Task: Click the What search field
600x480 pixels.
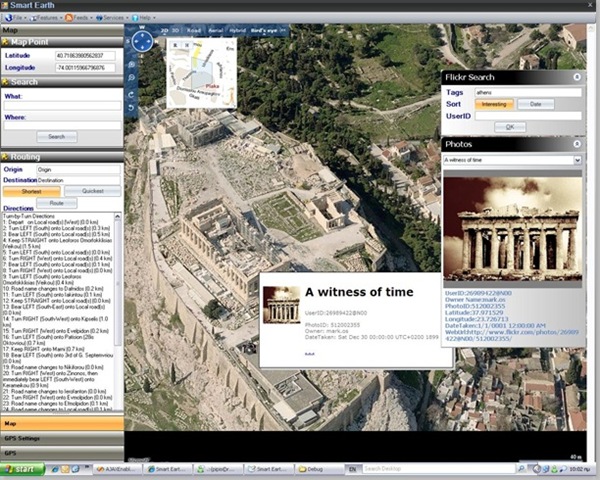Action: tap(62, 106)
